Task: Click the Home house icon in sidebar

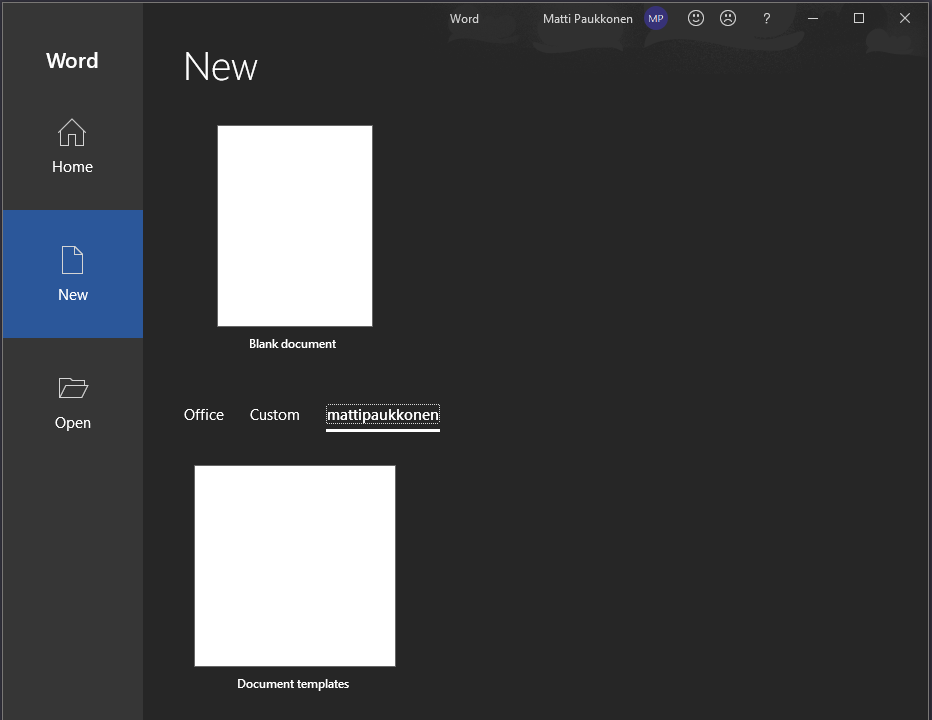Action: [72, 133]
